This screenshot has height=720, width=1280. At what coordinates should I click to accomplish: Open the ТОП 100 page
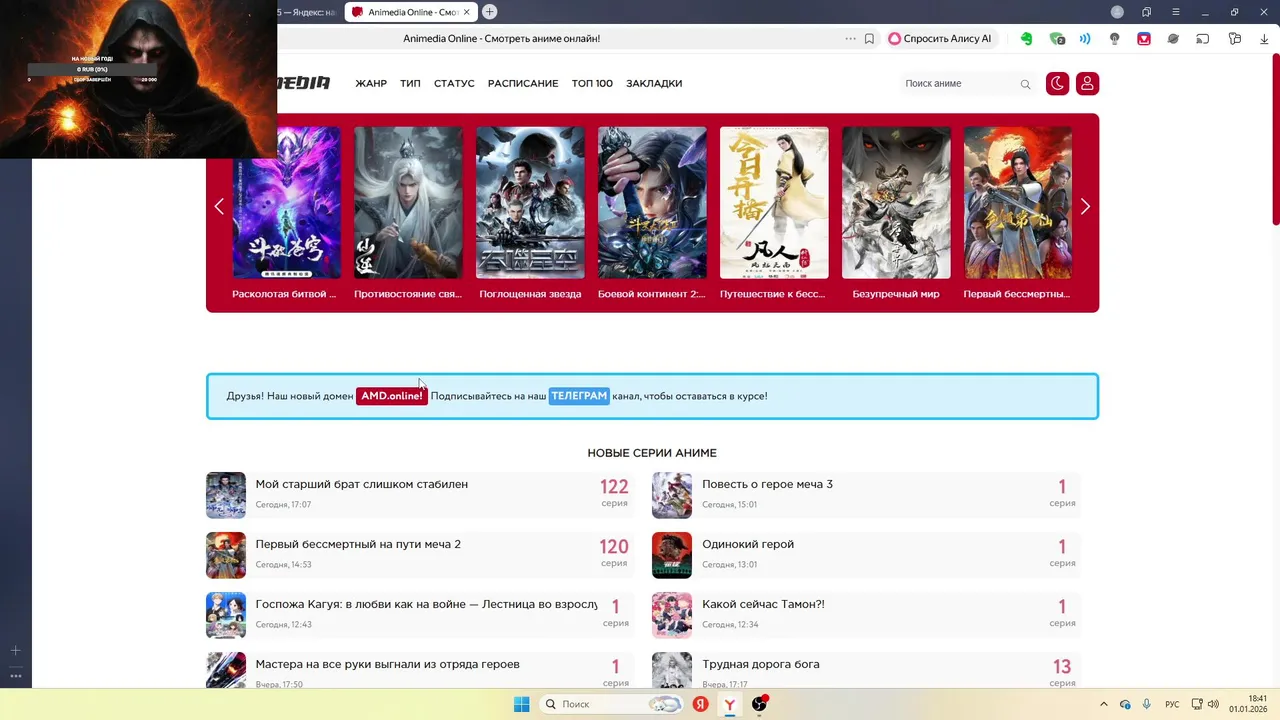tap(592, 84)
